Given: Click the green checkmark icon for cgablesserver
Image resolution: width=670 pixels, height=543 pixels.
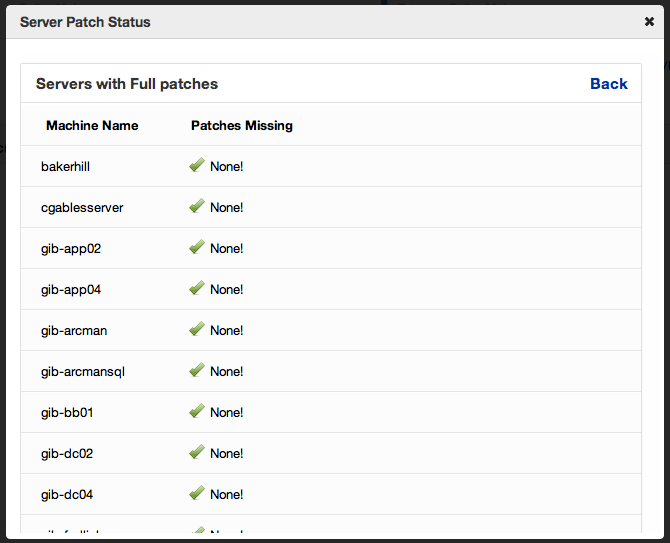Looking at the screenshot, I should pos(197,206).
